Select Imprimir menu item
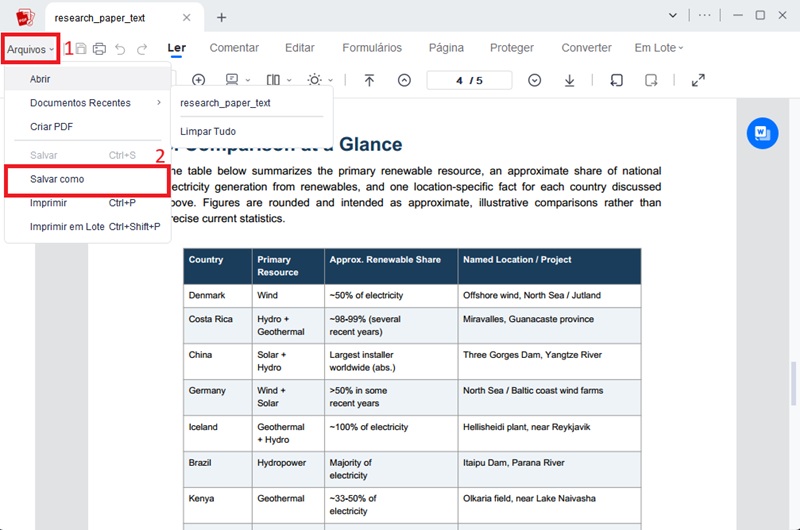800x530 pixels. click(88, 203)
